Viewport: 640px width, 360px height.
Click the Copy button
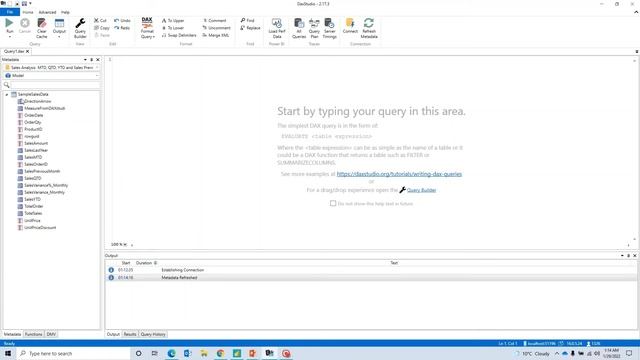[x=102, y=28]
